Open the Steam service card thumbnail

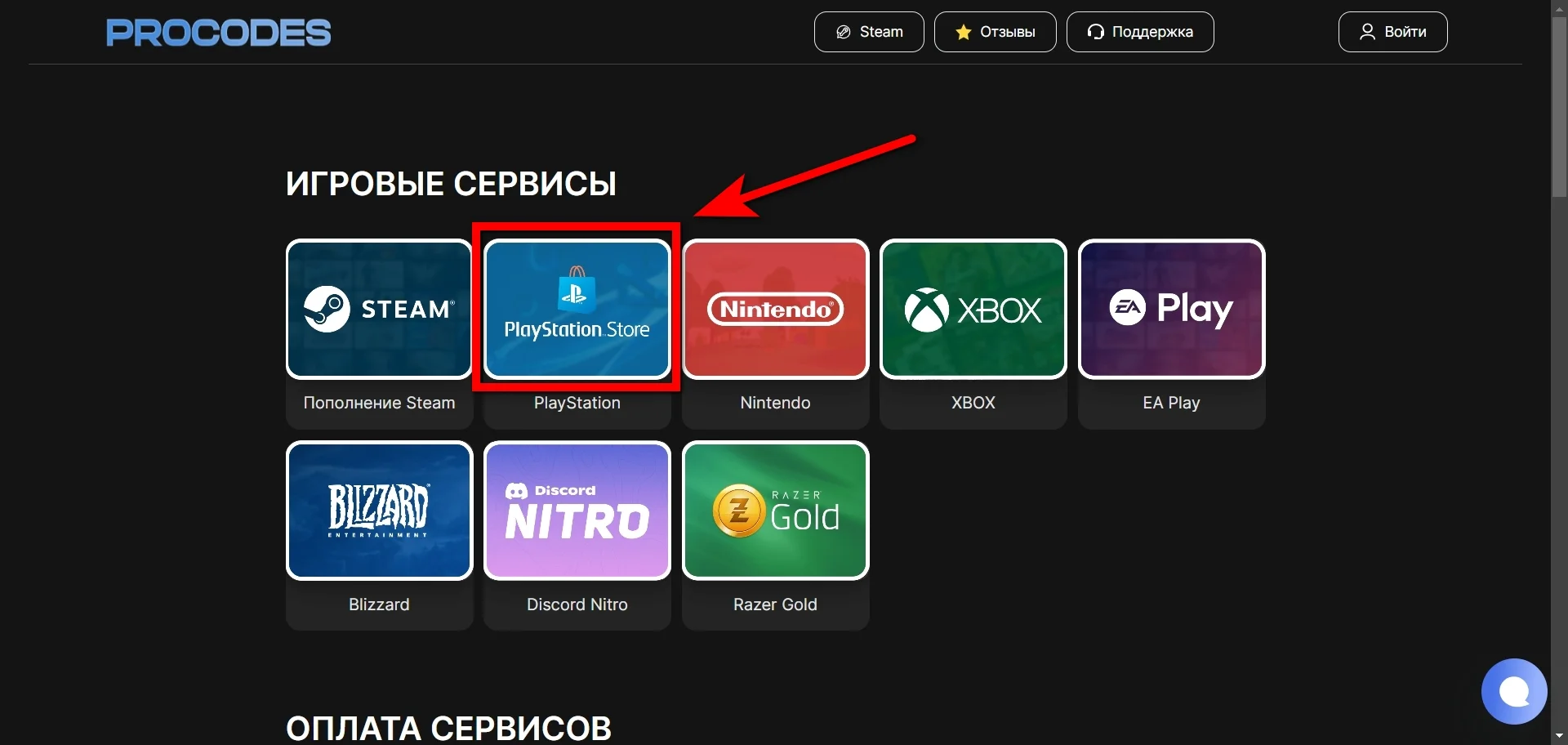[380, 309]
